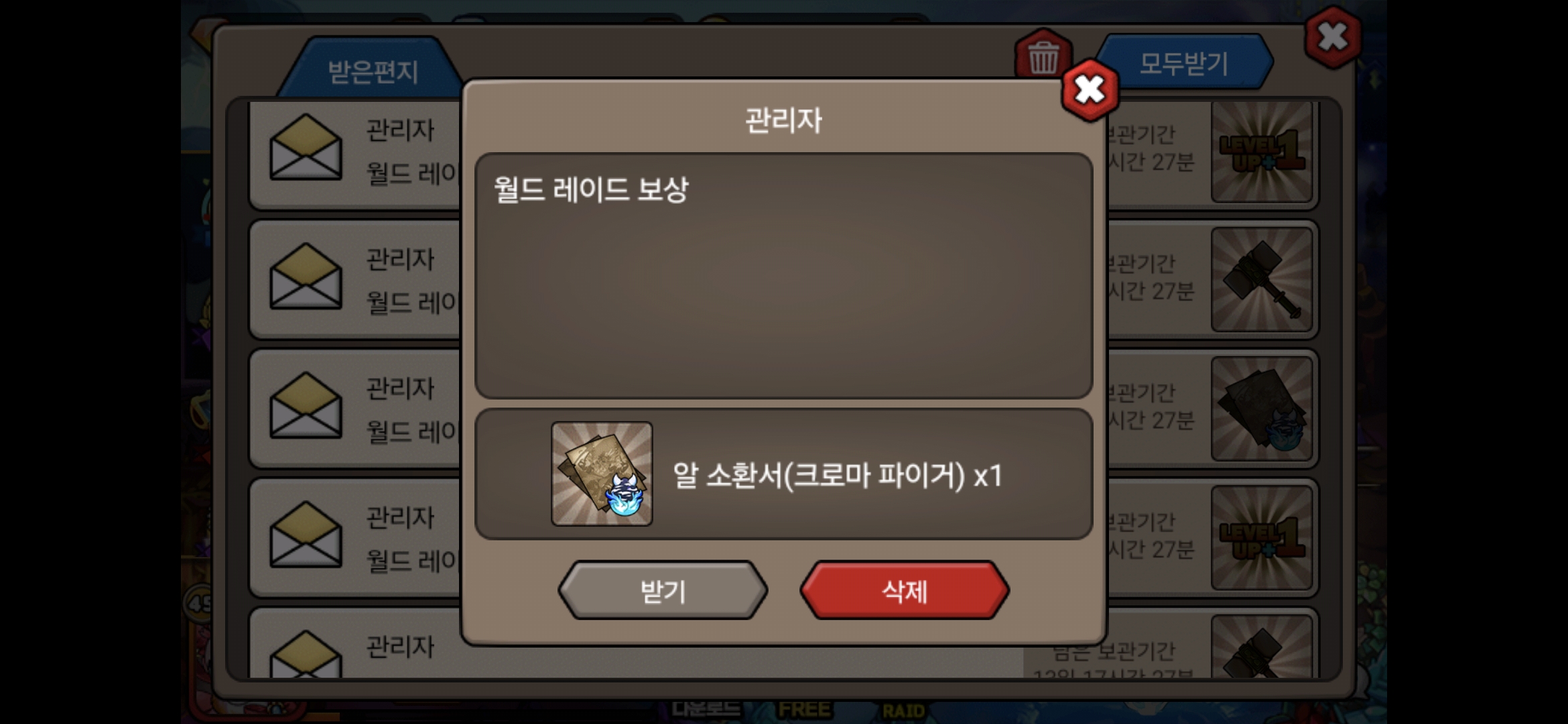Click the 월드 레이드 보상 message text area

coord(783,276)
